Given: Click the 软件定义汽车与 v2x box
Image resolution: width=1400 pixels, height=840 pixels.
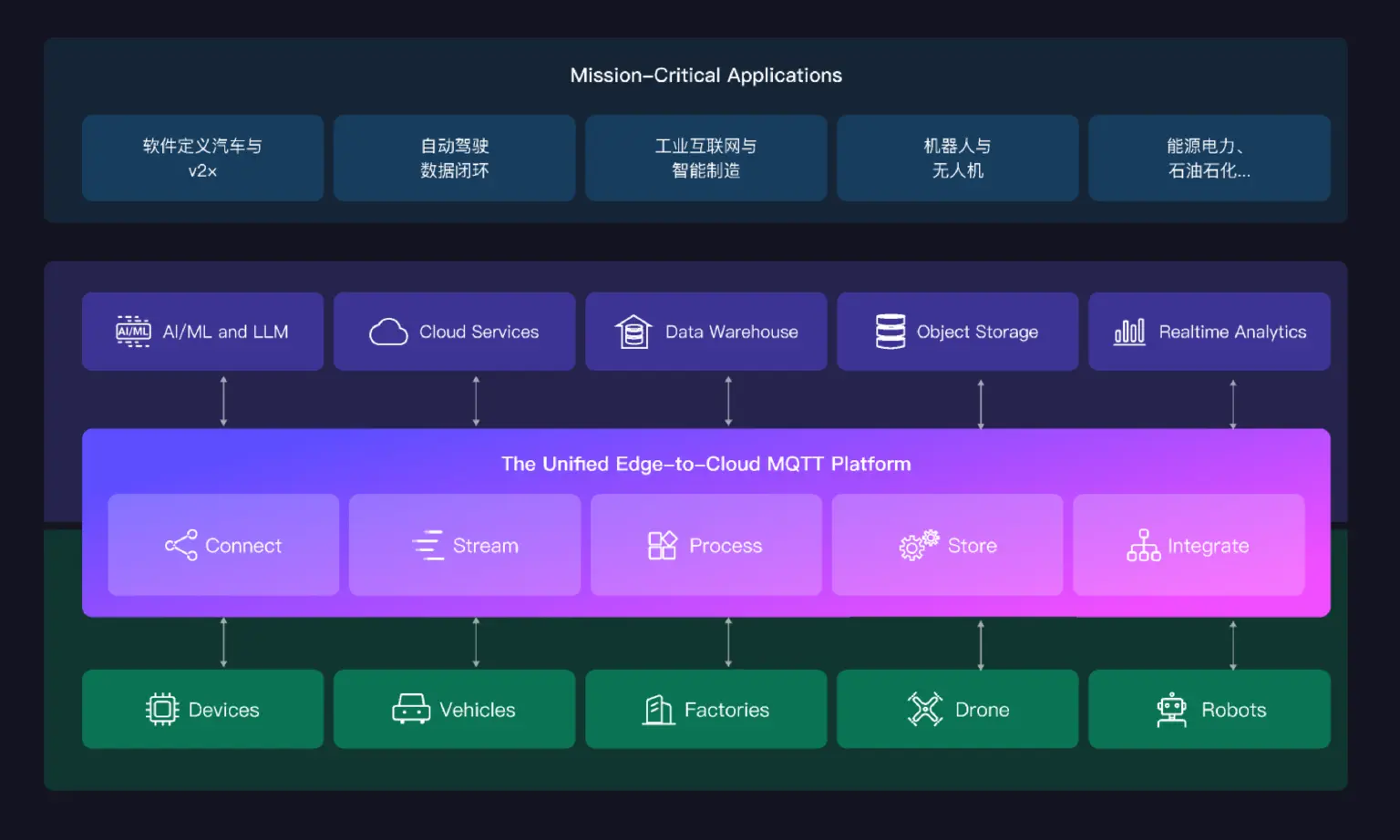Looking at the screenshot, I should click(202, 158).
